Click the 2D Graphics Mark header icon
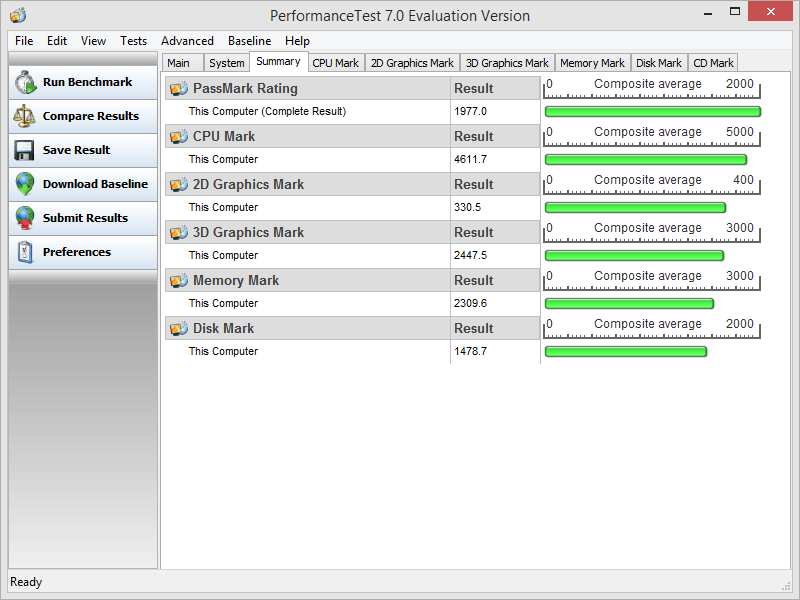800x600 pixels. click(x=179, y=184)
